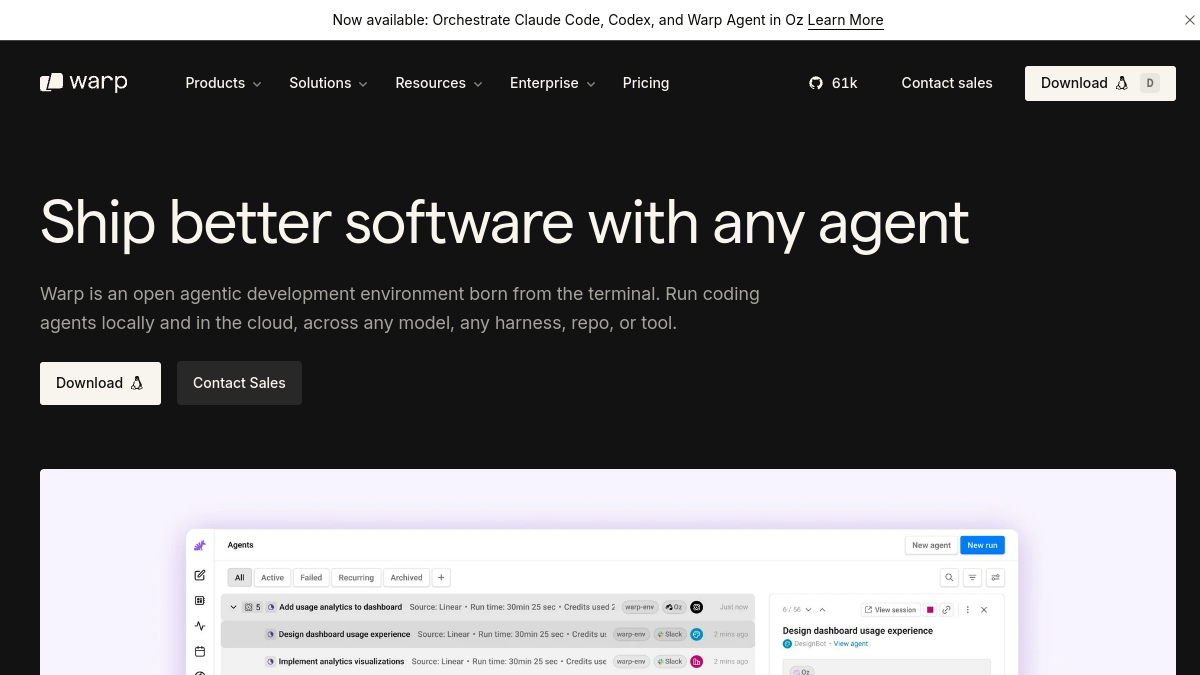Screen dimensions: 1200x675
Task: Switch to the Failed tab
Action: (311, 577)
